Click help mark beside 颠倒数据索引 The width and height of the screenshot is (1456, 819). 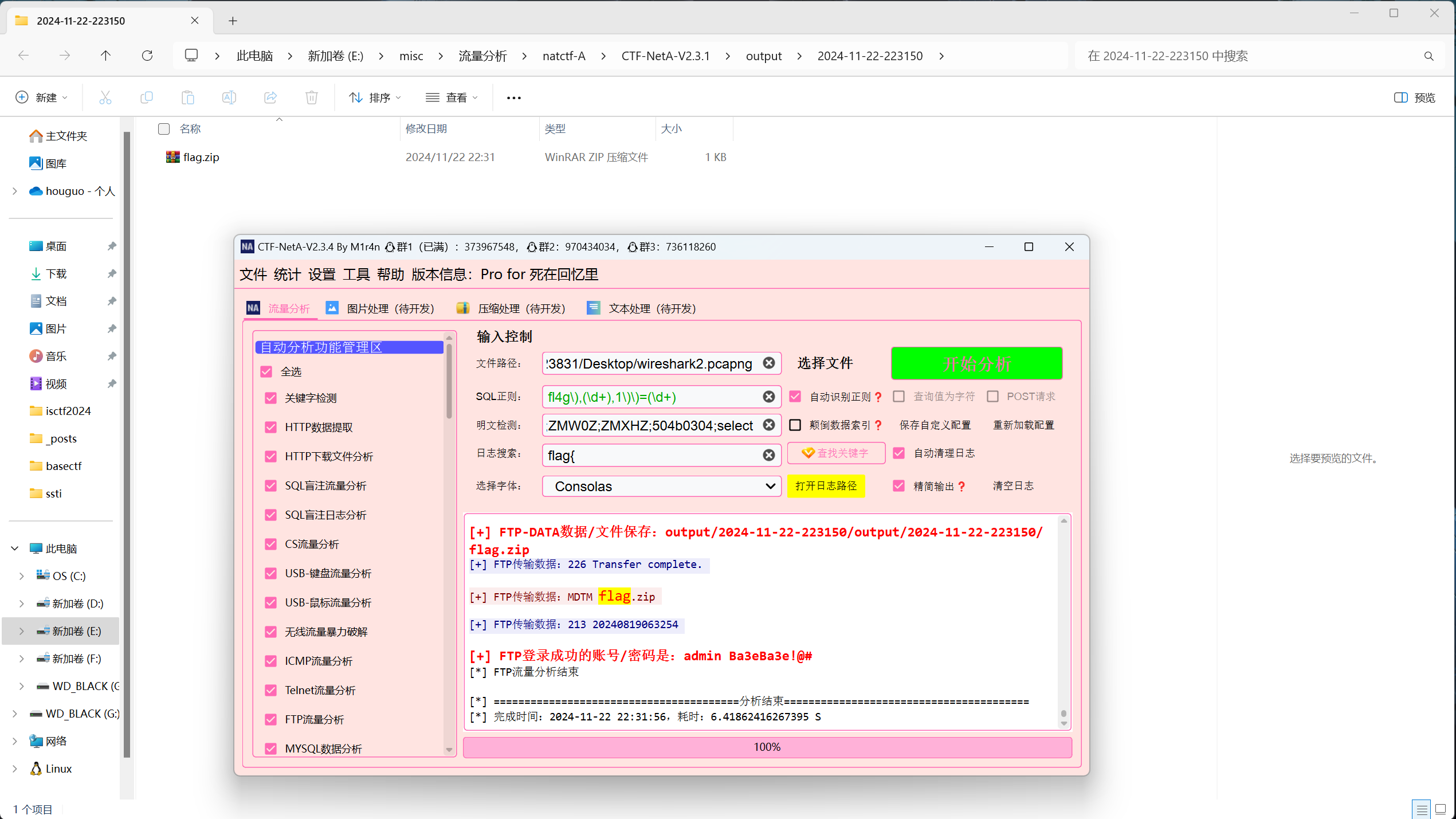tap(878, 425)
